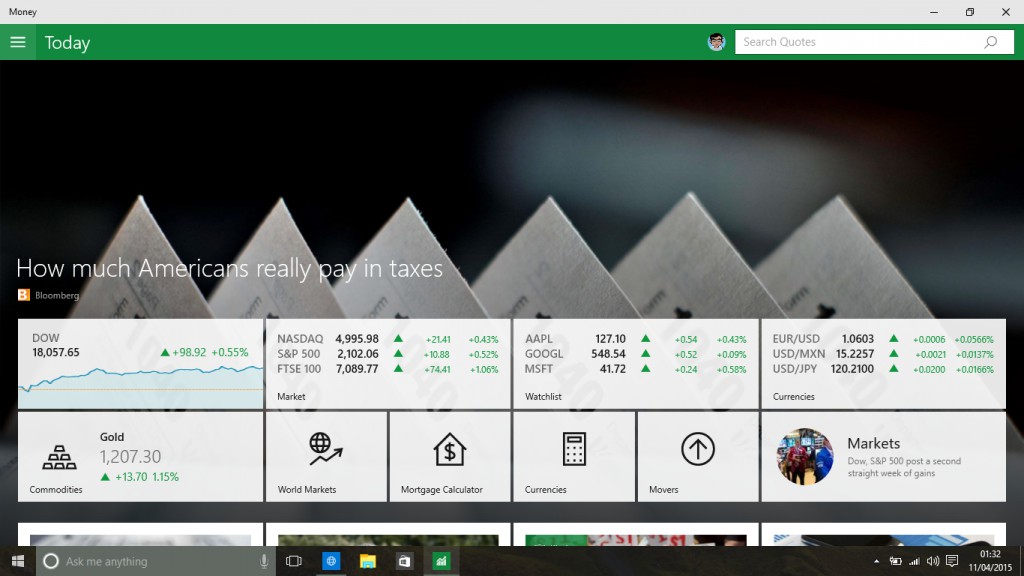Click the Search Quotes magnifier icon

(991, 42)
